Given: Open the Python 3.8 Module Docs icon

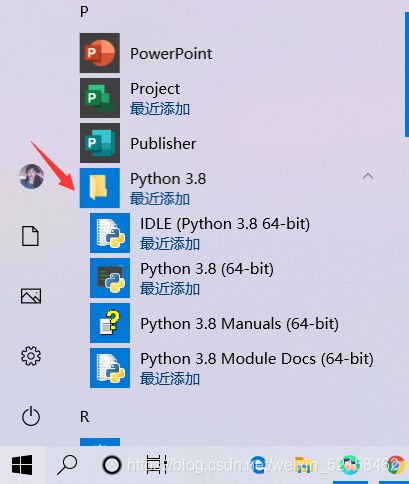Looking at the screenshot, I should pyautogui.click(x=110, y=368).
